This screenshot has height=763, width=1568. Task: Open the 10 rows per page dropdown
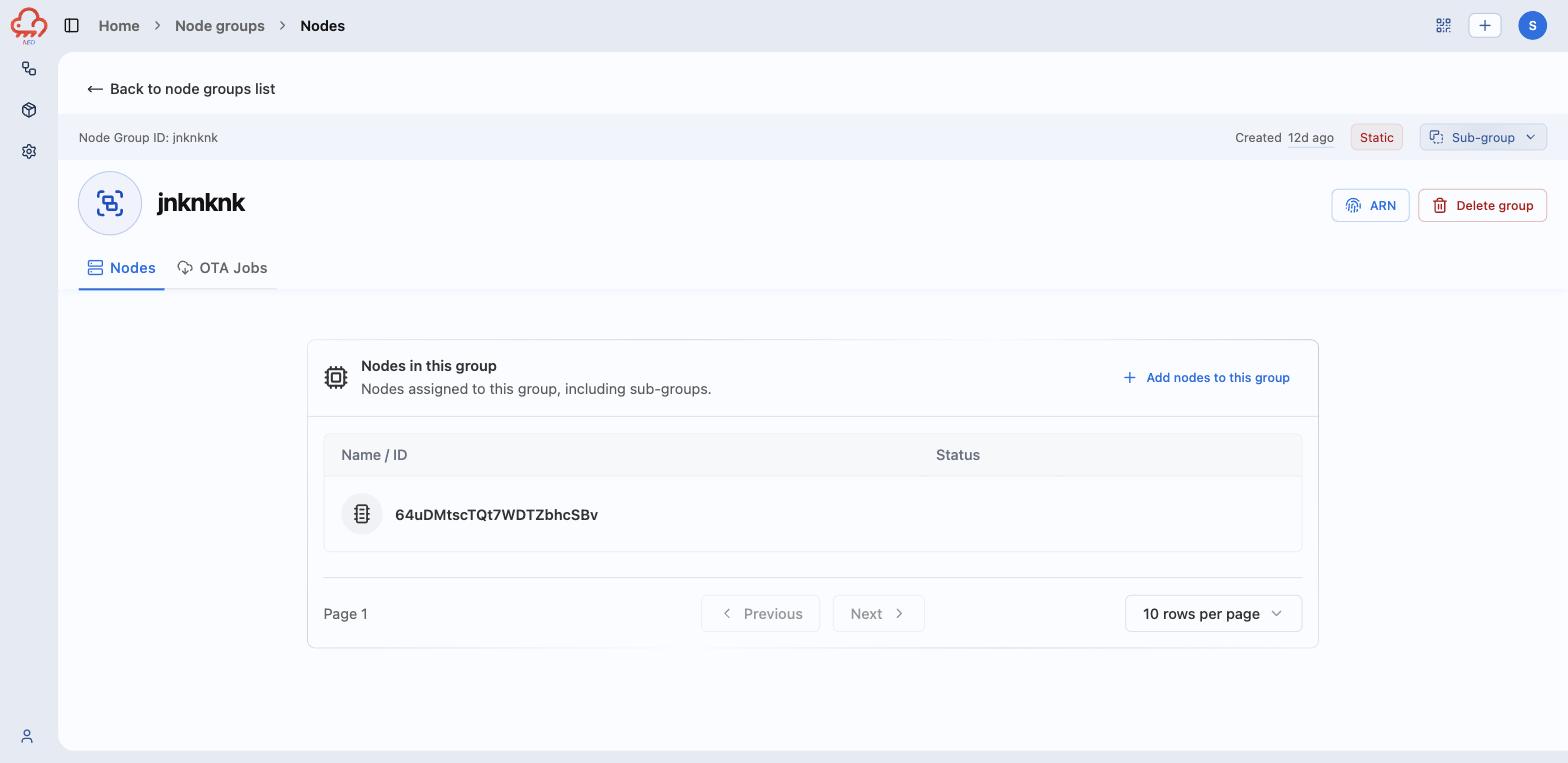pos(1213,613)
